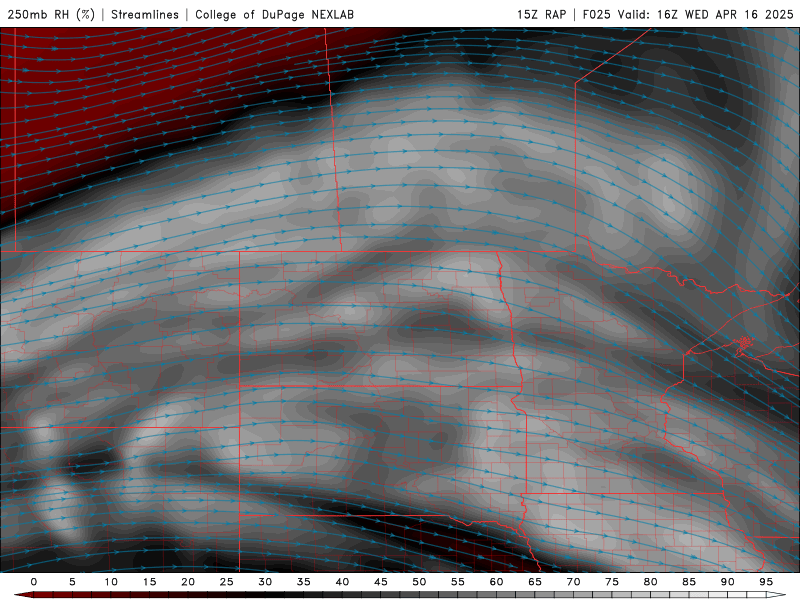Click legend value "60" on the scale
Image resolution: width=800 pixels, height=600 pixels.
[496, 582]
